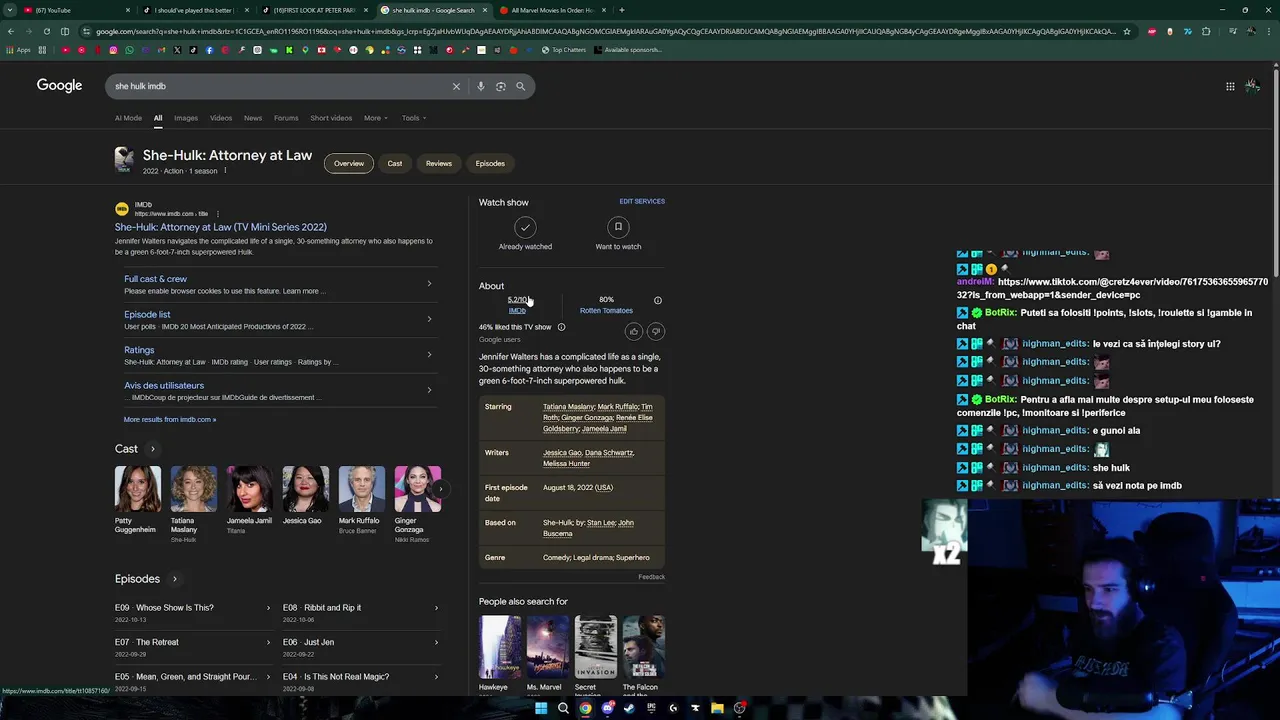Screen dimensions: 1280x720
Task: Open Steam from the taskbar
Action: point(629,708)
